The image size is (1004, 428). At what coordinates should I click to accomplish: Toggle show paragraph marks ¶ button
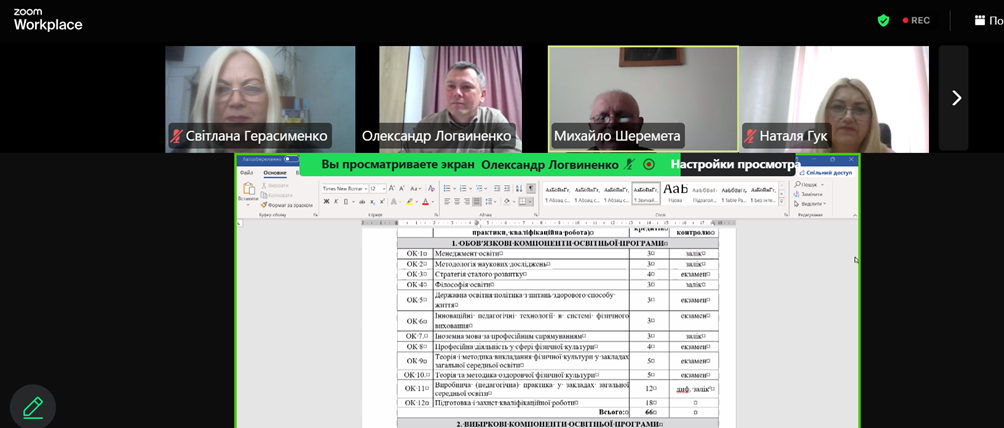[x=531, y=188]
